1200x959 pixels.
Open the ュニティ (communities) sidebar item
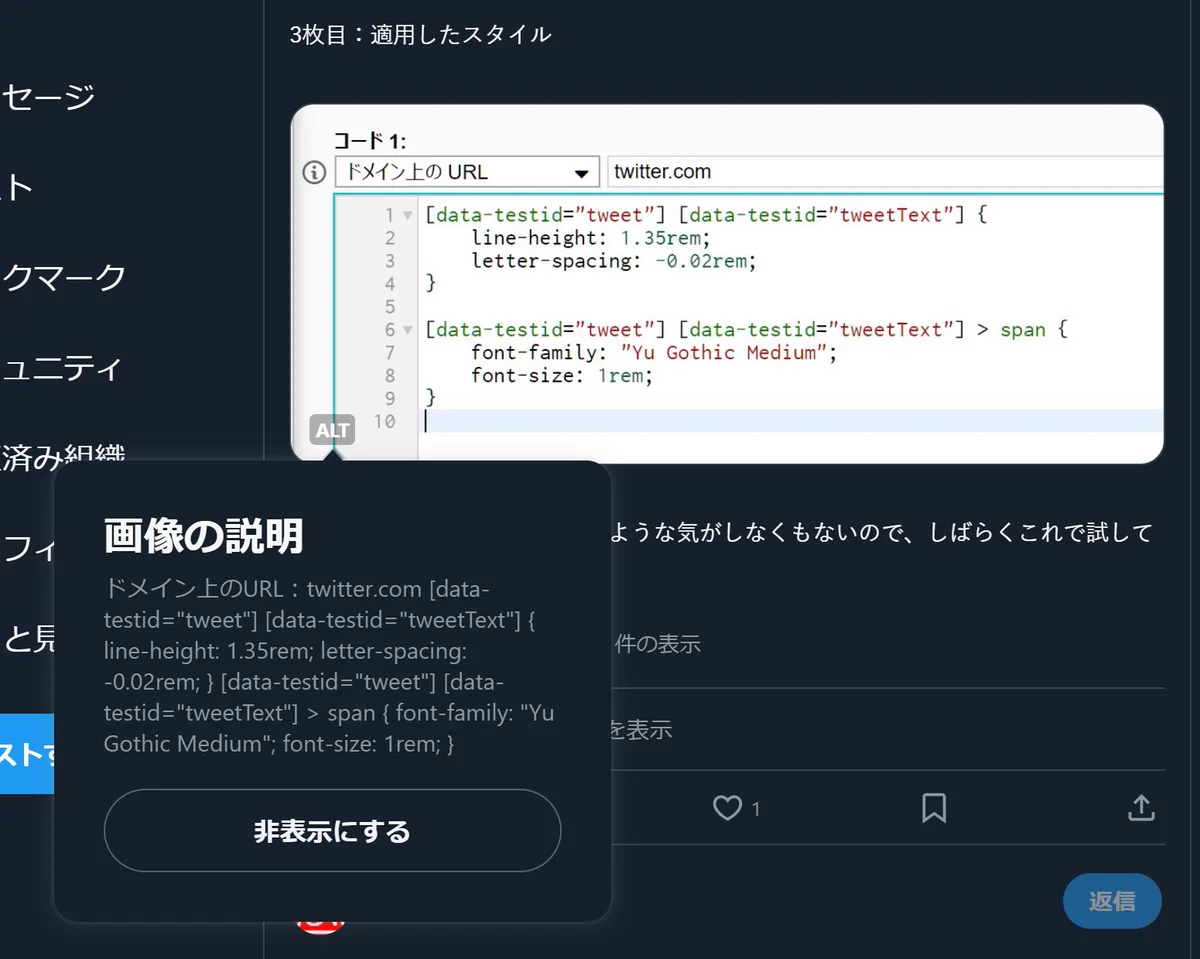pos(61,368)
